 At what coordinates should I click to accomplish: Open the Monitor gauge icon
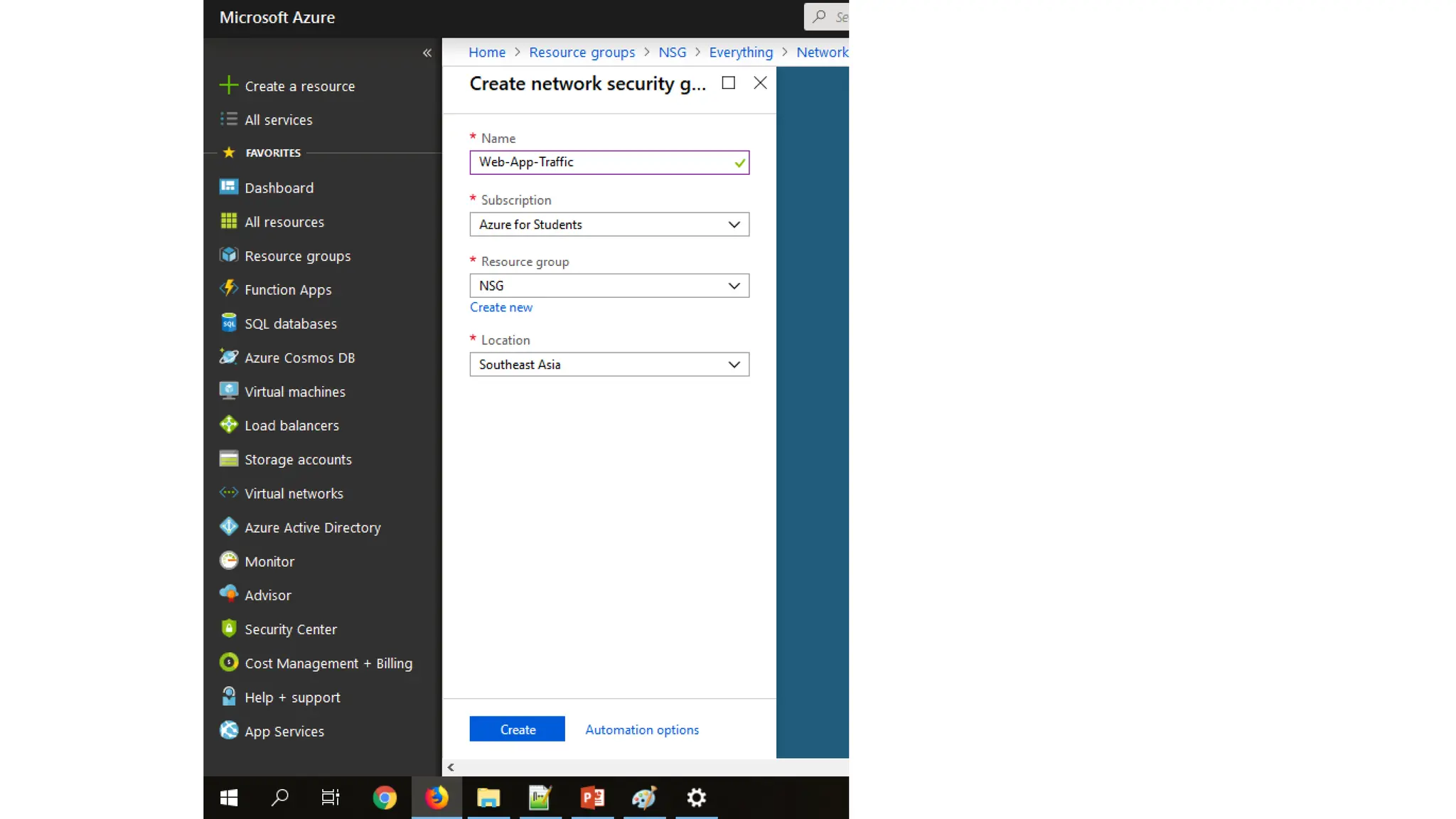coord(228,561)
